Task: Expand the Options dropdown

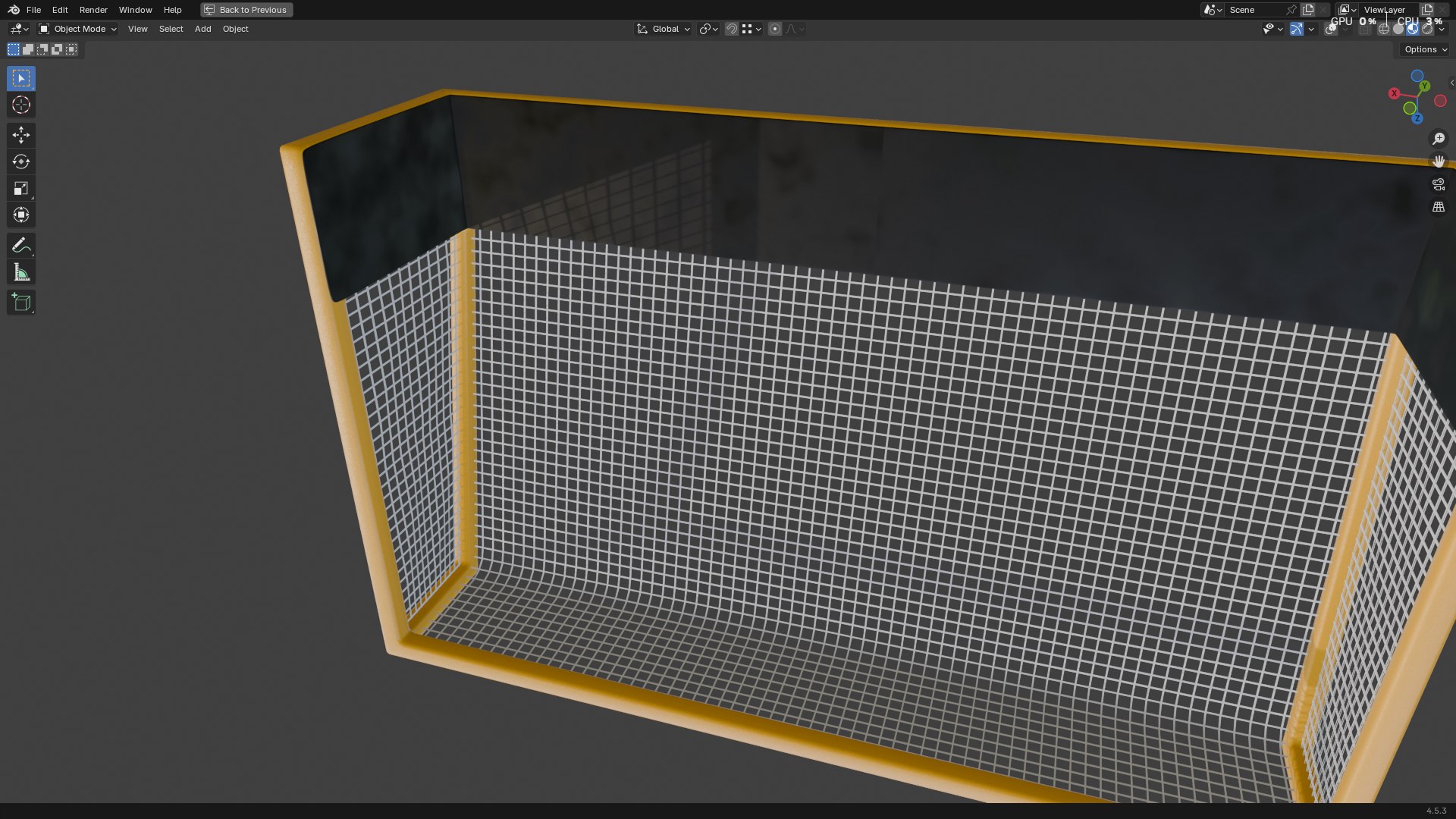Action: pos(1425,49)
